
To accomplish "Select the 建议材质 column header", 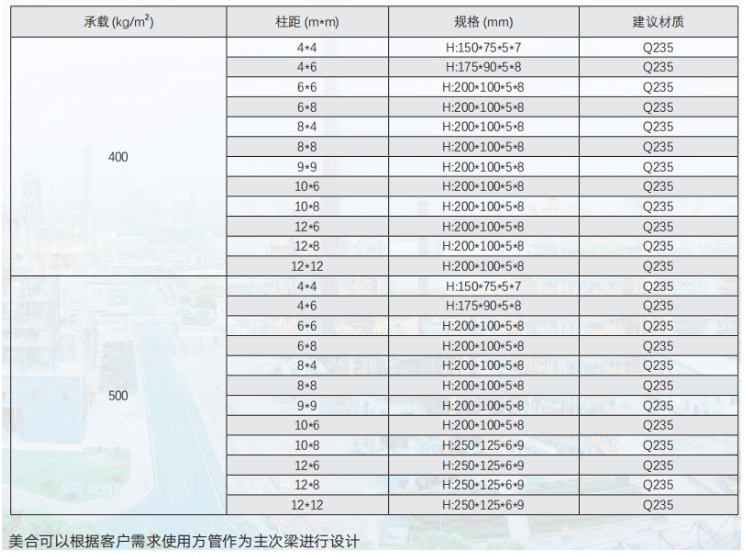I will click(x=657, y=21).
